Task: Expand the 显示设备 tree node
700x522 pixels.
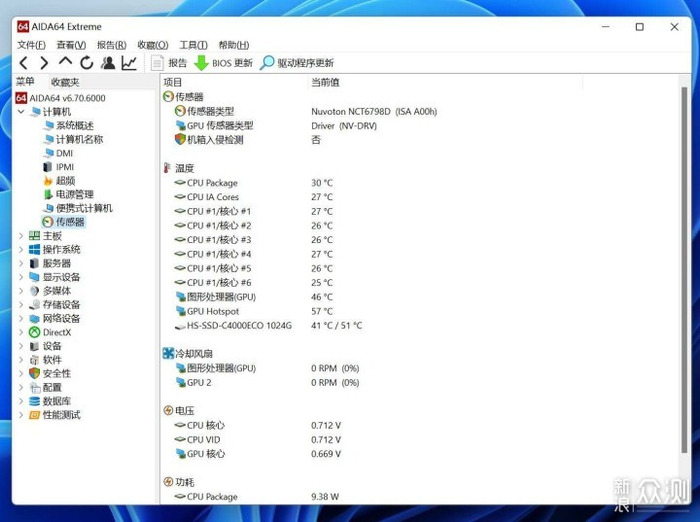Action: (x=21, y=277)
